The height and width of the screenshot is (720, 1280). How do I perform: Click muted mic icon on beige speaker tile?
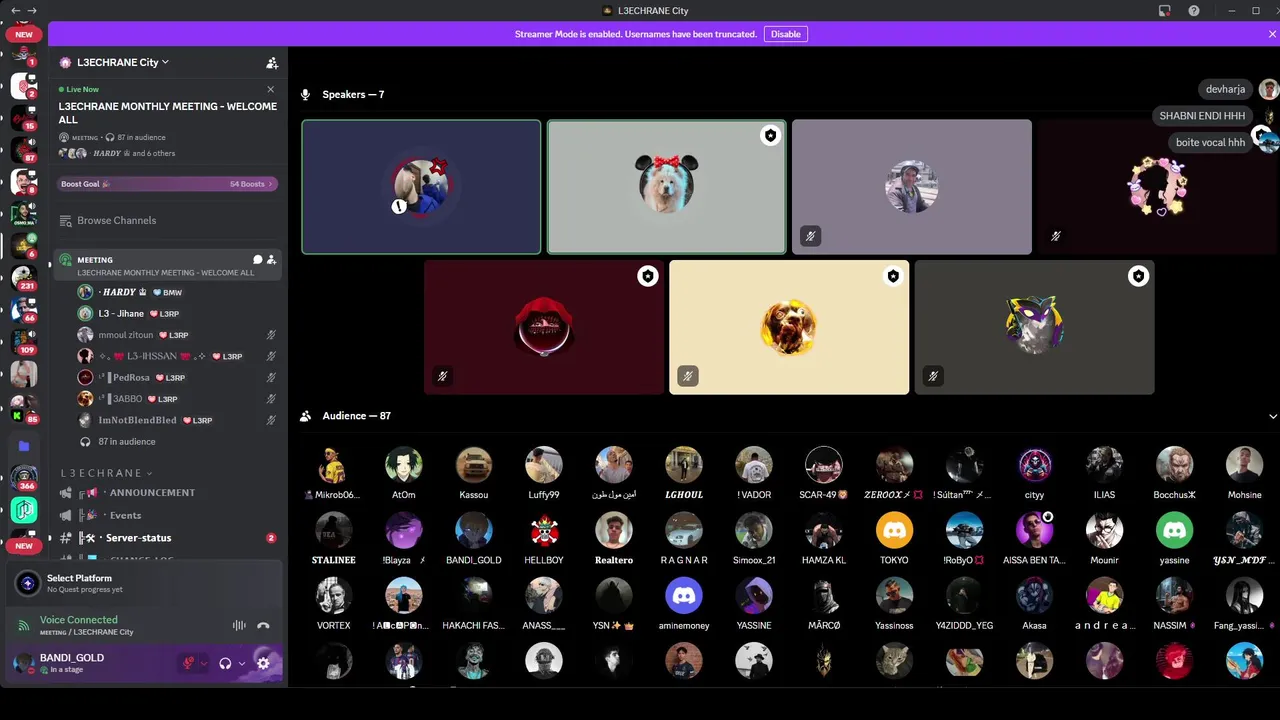pos(687,376)
